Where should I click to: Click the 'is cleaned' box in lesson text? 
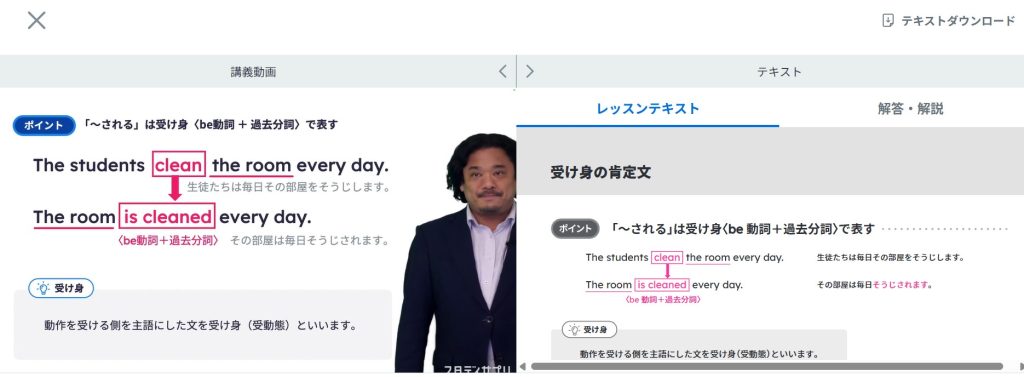(x=662, y=285)
